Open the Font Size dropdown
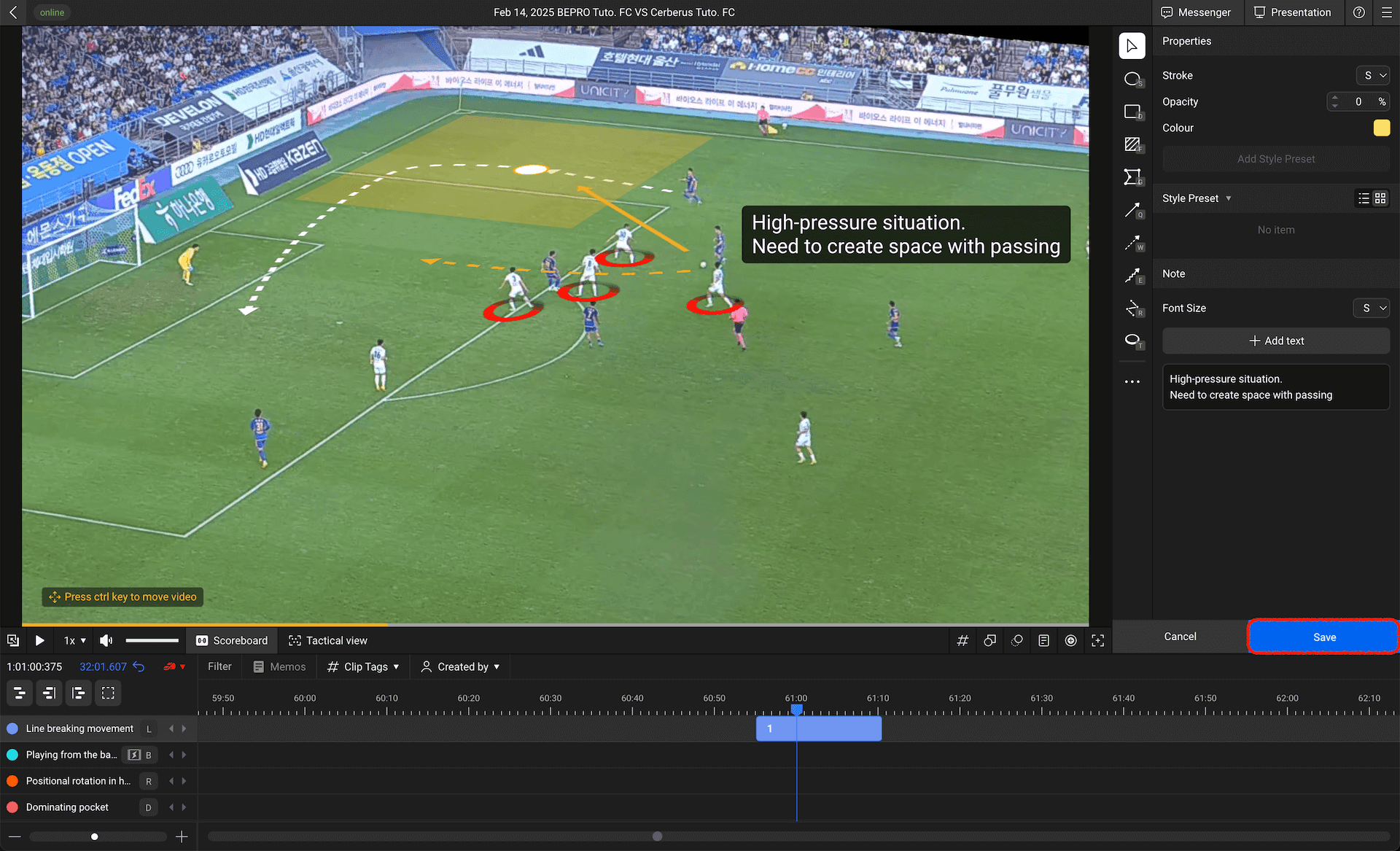This screenshot has height=851, width=1400. [x=1372, y=308]
